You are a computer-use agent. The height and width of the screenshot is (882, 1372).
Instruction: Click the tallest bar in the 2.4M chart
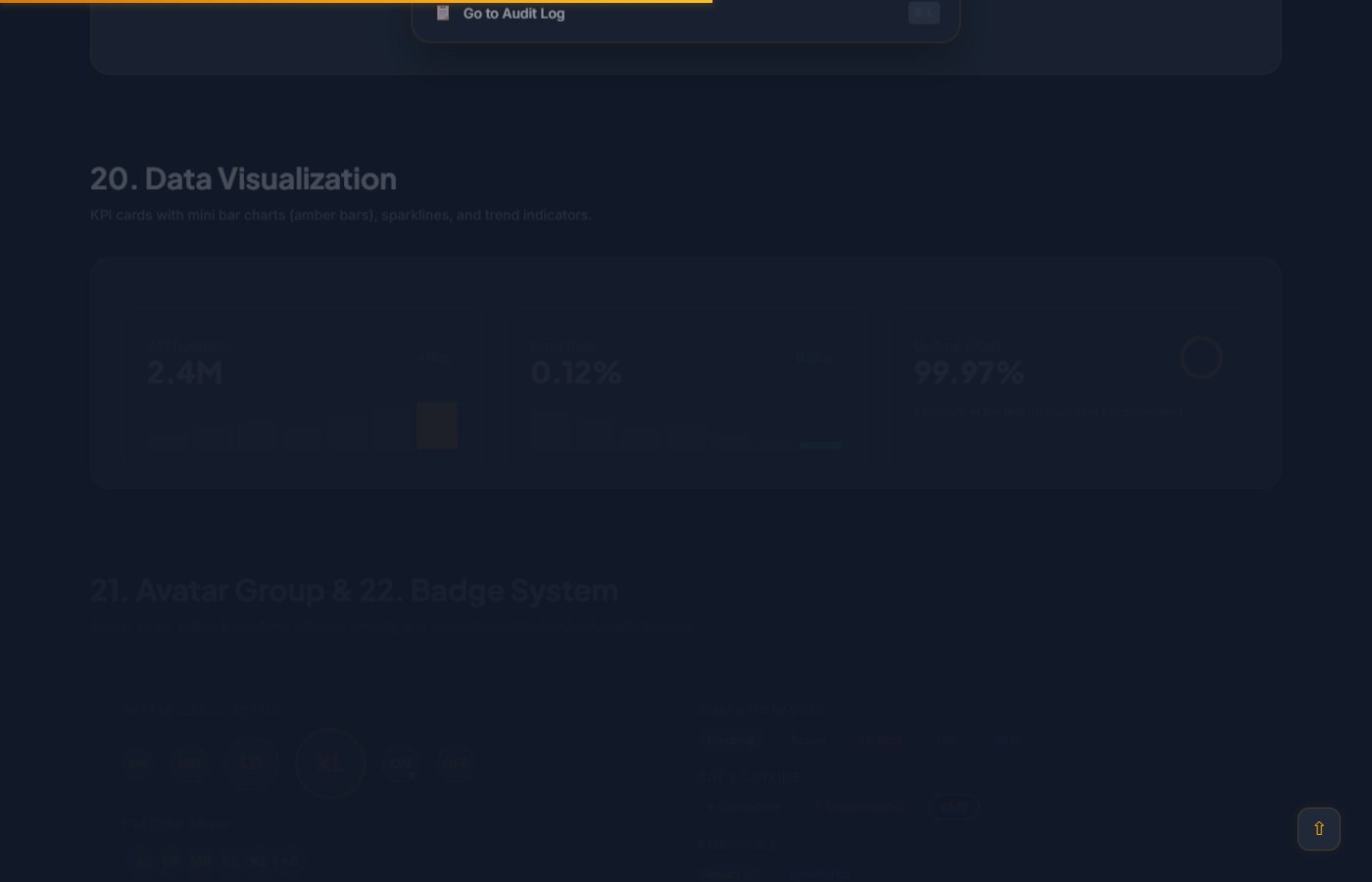coord(437,425)
